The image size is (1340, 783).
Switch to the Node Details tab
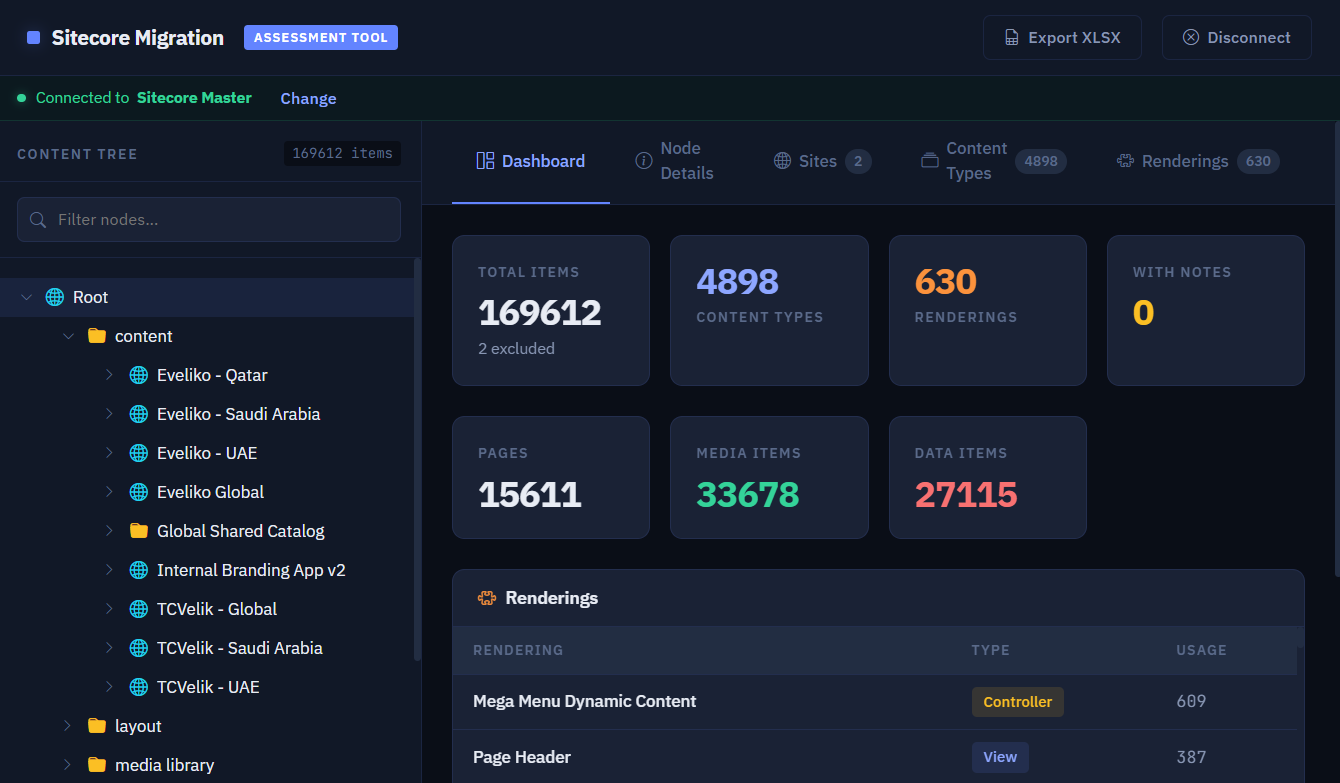click(676, 161)
